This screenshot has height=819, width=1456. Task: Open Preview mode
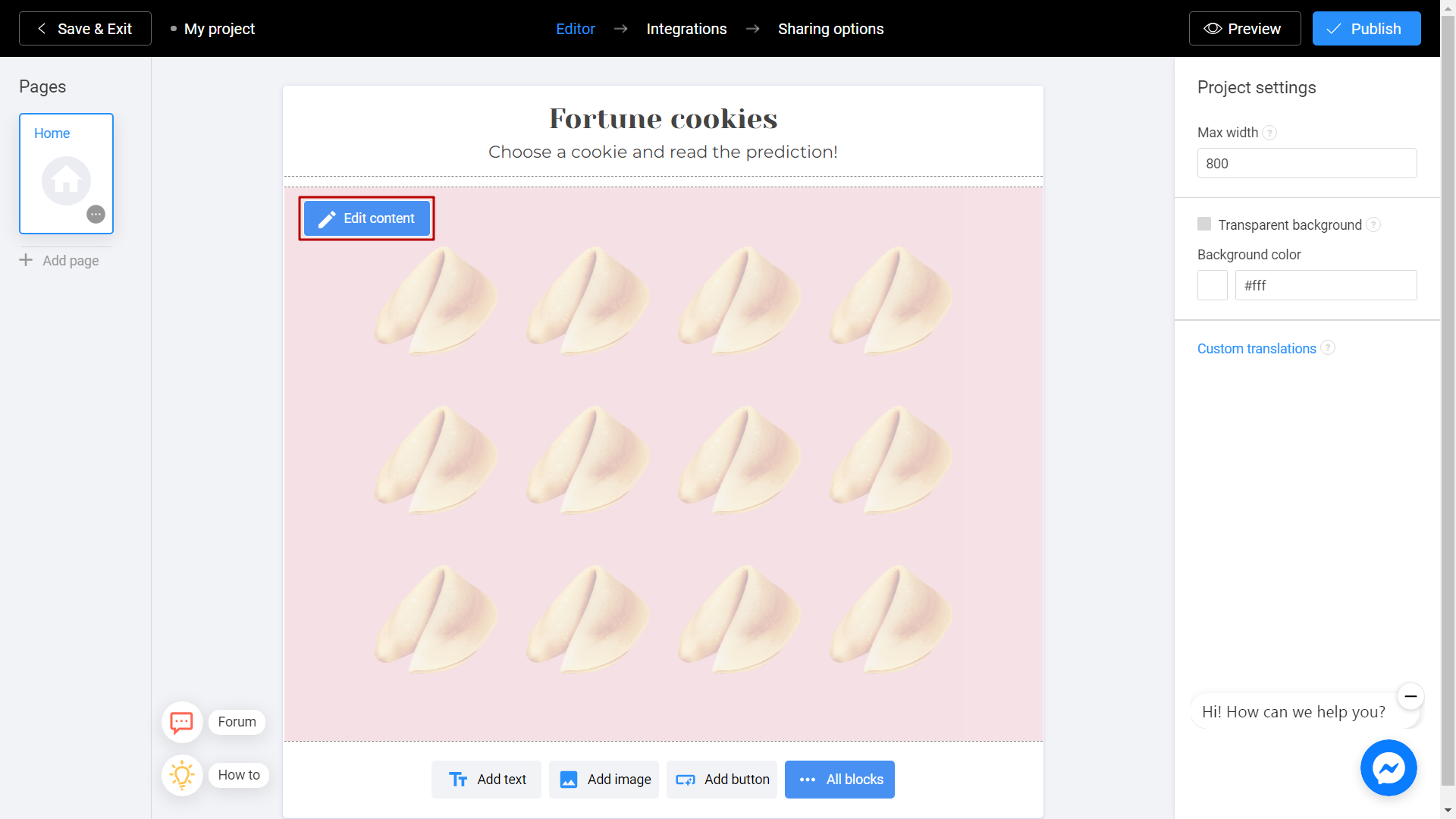pos(1244,28)
